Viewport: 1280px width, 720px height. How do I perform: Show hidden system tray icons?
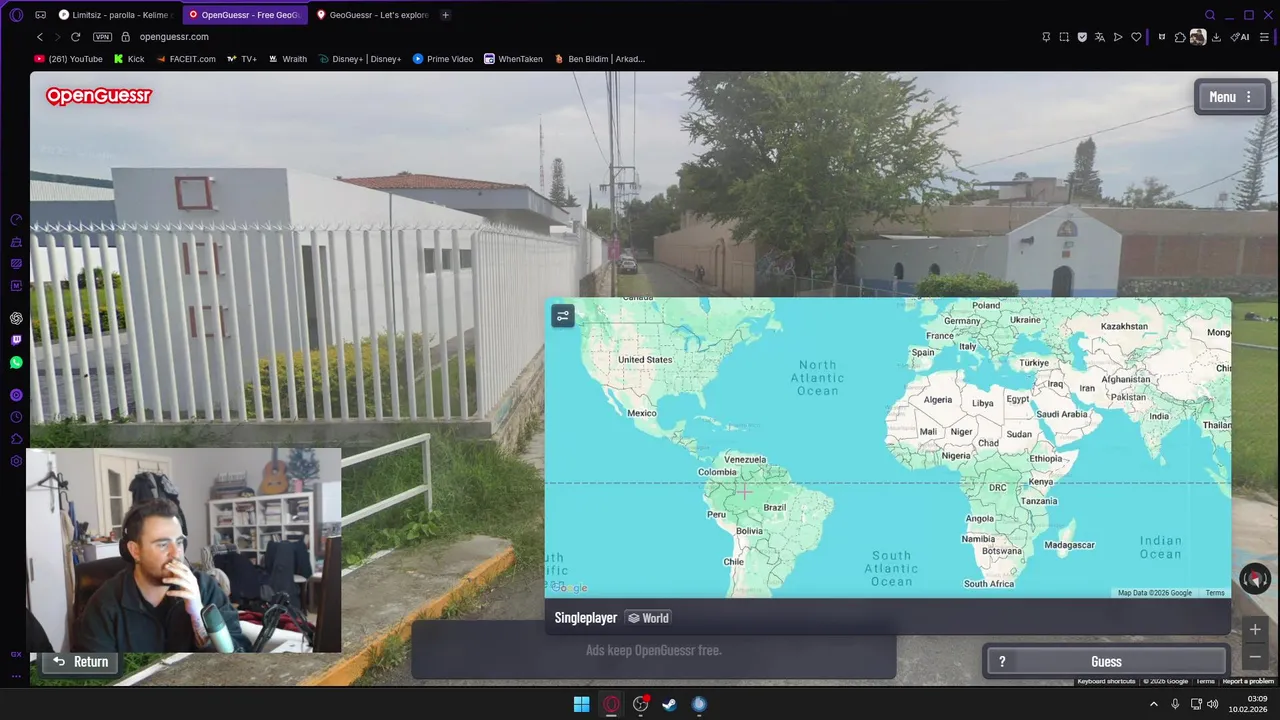1154,704
